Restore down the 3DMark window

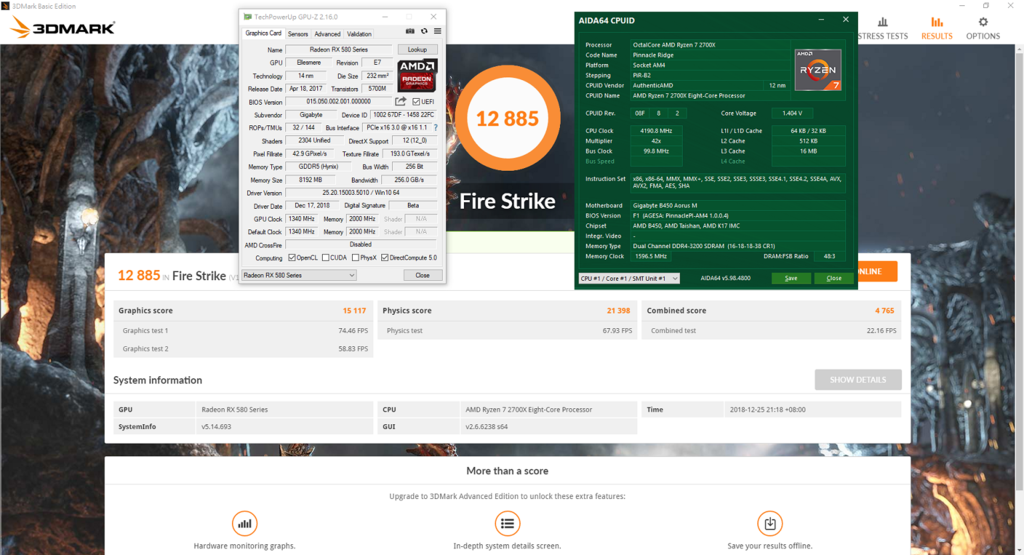(x=986, y=5)
